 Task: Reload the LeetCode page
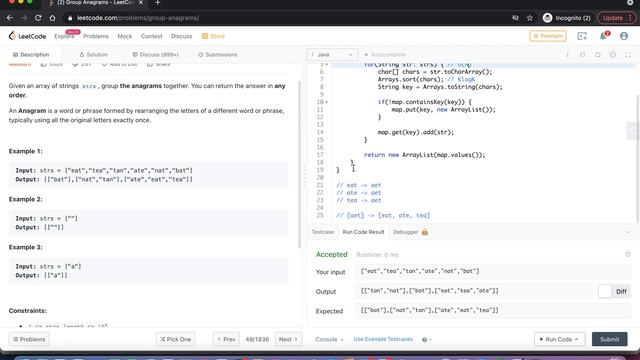pyautogui.click(x=38, y=18)
